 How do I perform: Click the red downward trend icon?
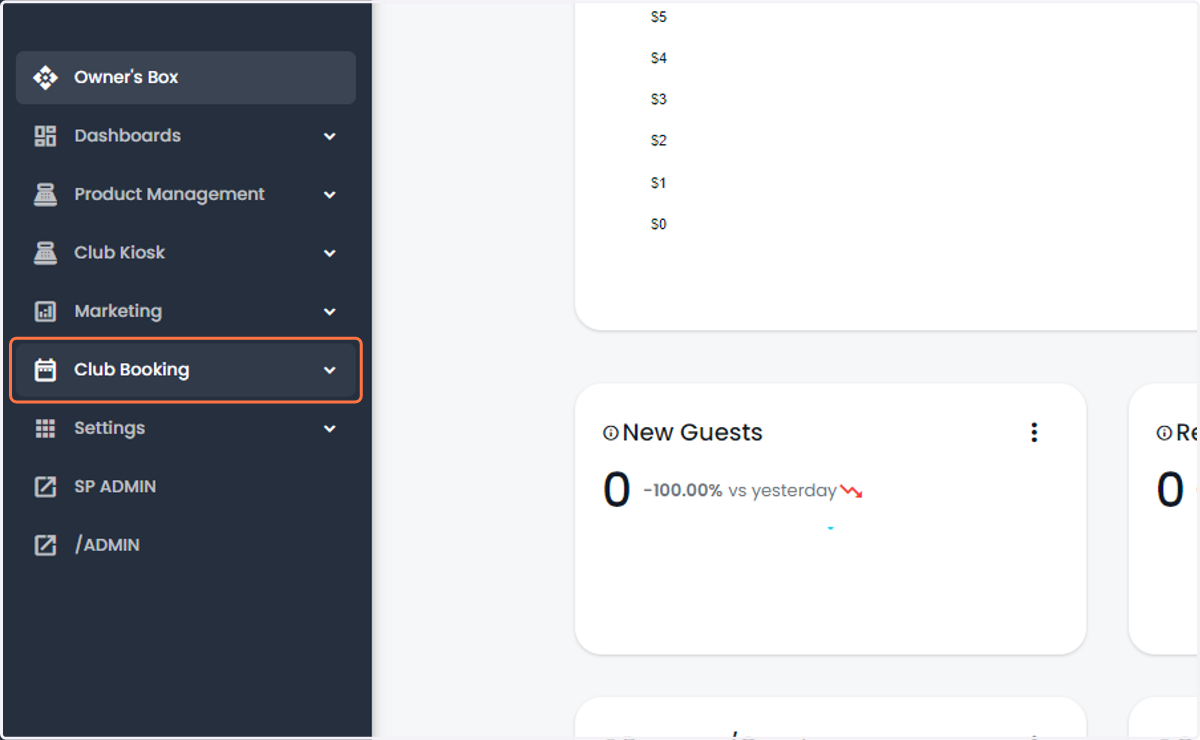(x=851, y=491)
